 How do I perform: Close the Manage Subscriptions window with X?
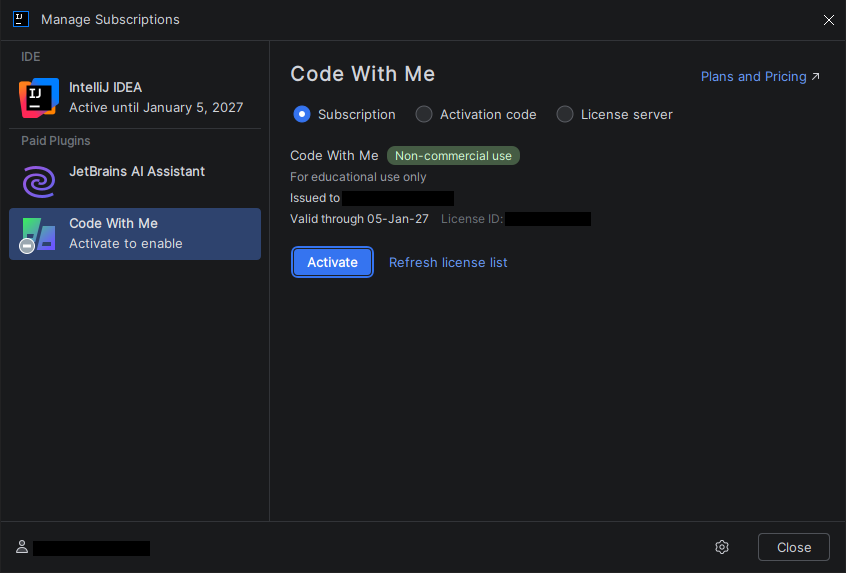pyautogui.click(x=828, y=19)
